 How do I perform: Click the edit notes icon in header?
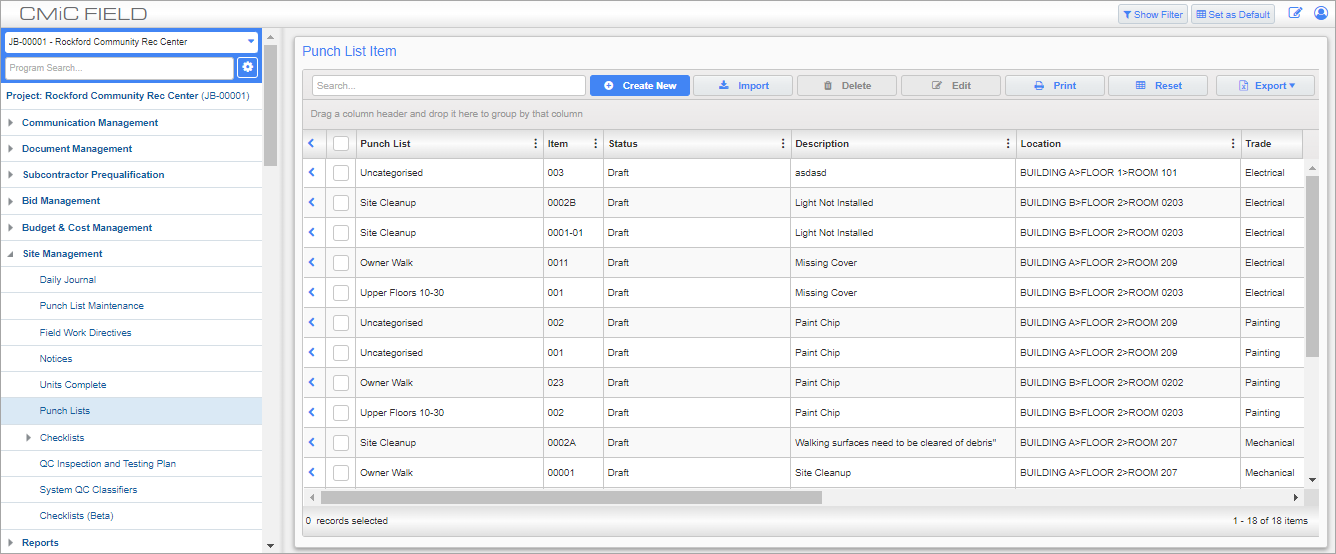click(1295, 14)
